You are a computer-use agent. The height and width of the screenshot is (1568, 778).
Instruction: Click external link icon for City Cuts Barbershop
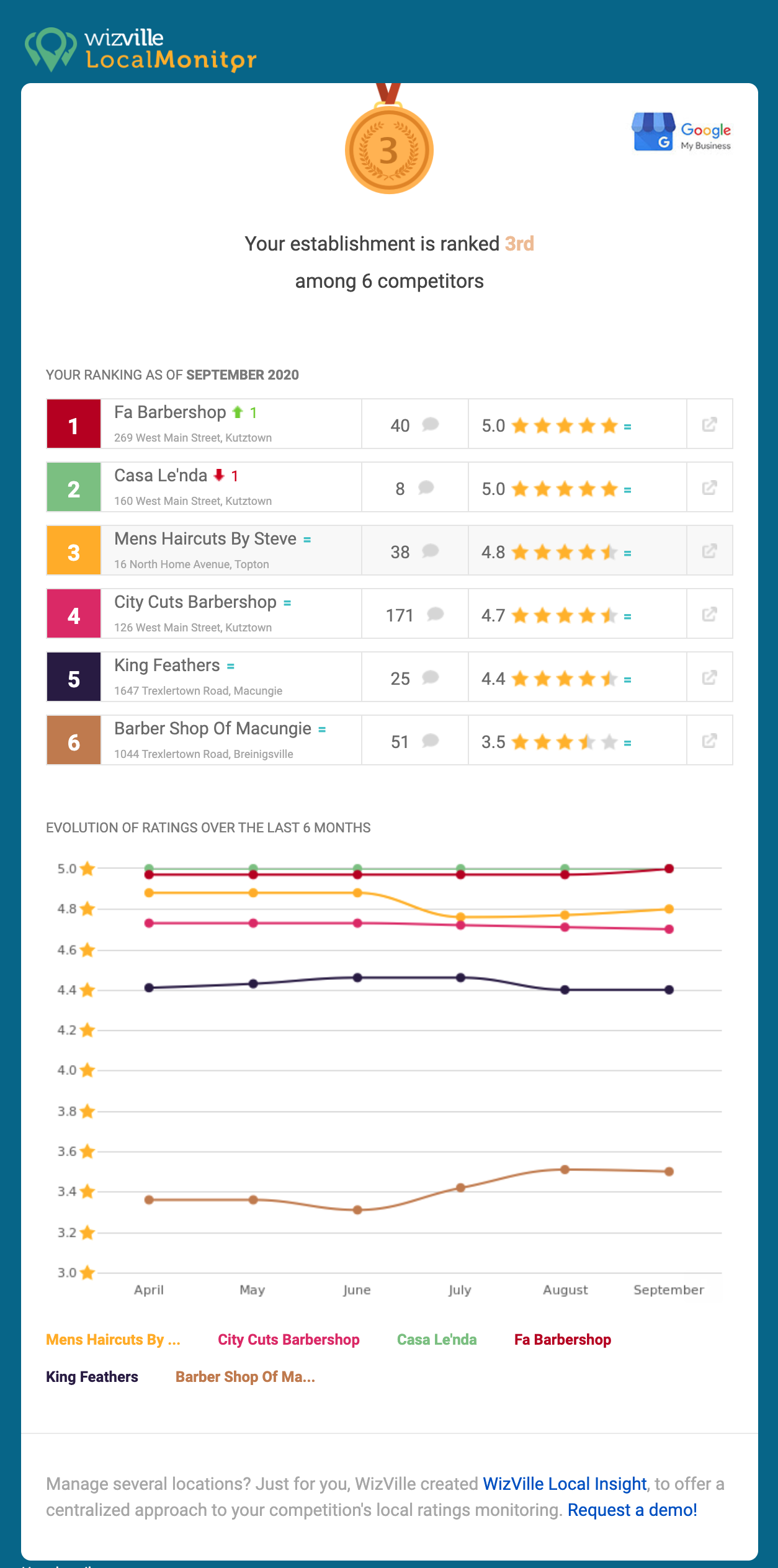click(x=709, y=615)
